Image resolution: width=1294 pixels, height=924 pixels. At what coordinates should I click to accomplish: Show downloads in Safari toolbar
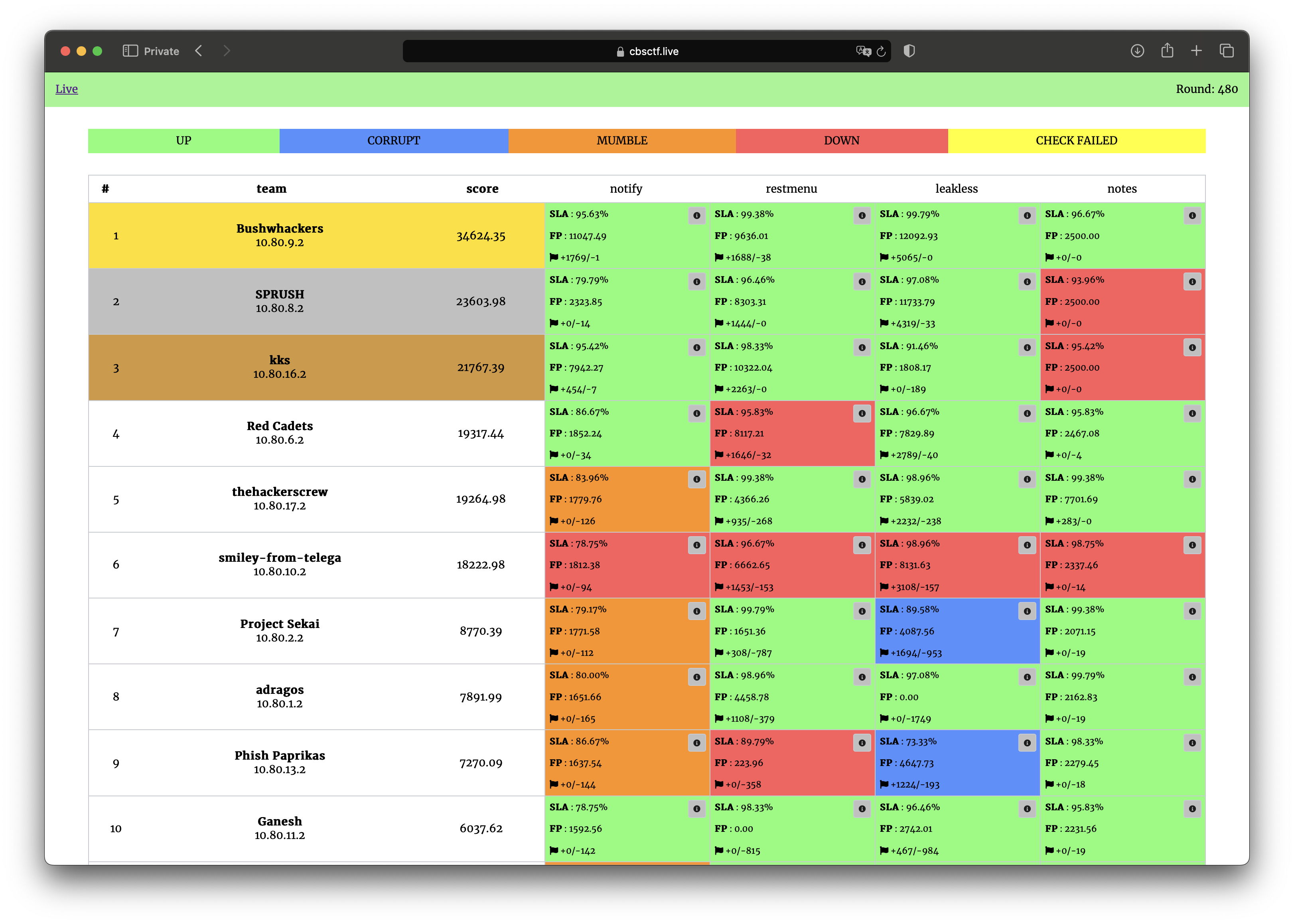coord(1137,51)
